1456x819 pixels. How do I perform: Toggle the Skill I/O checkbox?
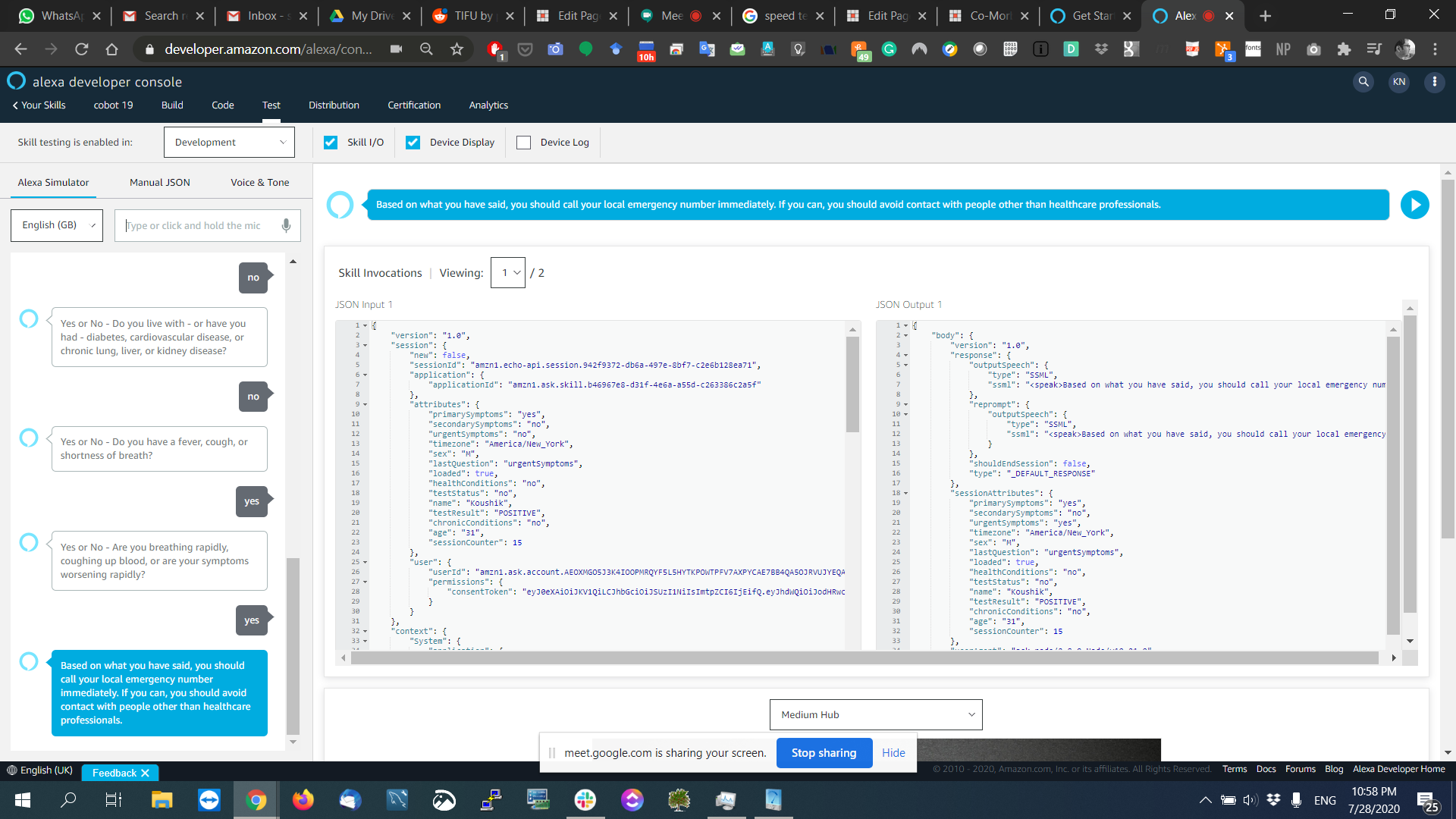(331, 142)
